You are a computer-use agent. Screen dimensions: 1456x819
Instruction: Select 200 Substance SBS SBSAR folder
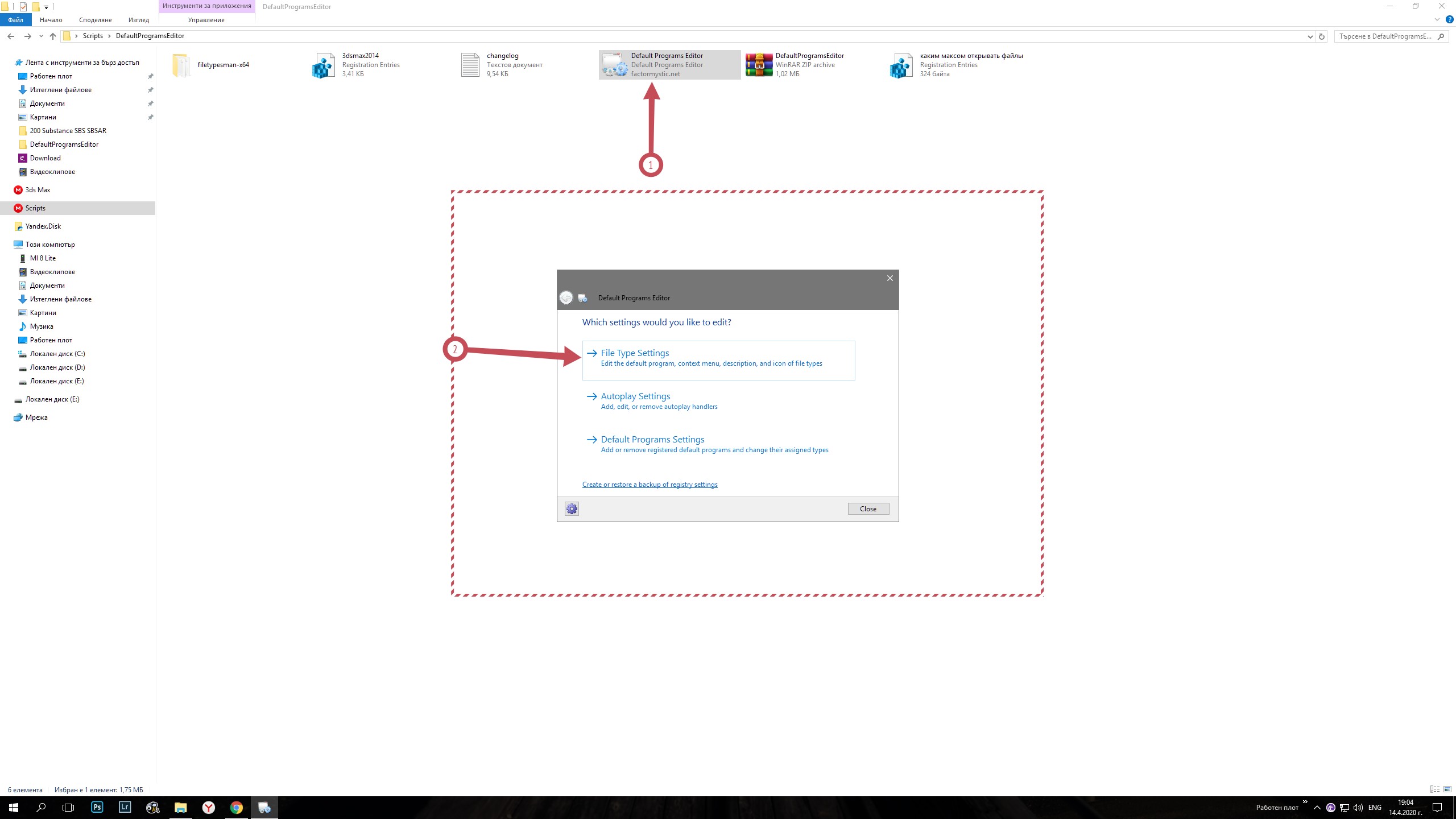click(x=68, y=131)
